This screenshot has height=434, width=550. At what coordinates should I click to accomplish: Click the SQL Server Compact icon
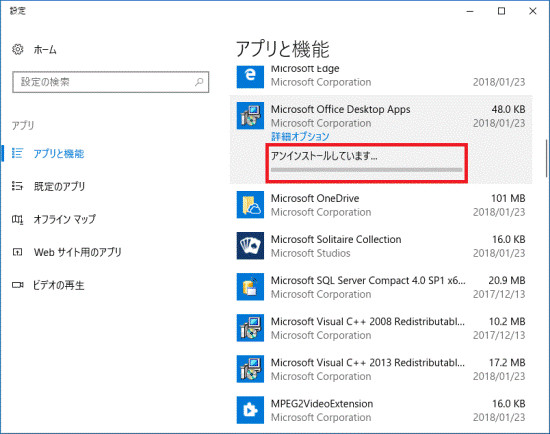(x=250, y=287)
